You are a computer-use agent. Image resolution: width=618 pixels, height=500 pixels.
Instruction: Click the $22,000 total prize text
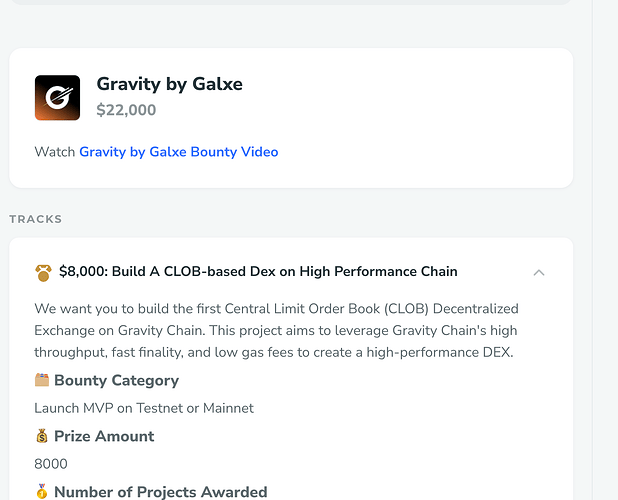click(x=126, y=110)
